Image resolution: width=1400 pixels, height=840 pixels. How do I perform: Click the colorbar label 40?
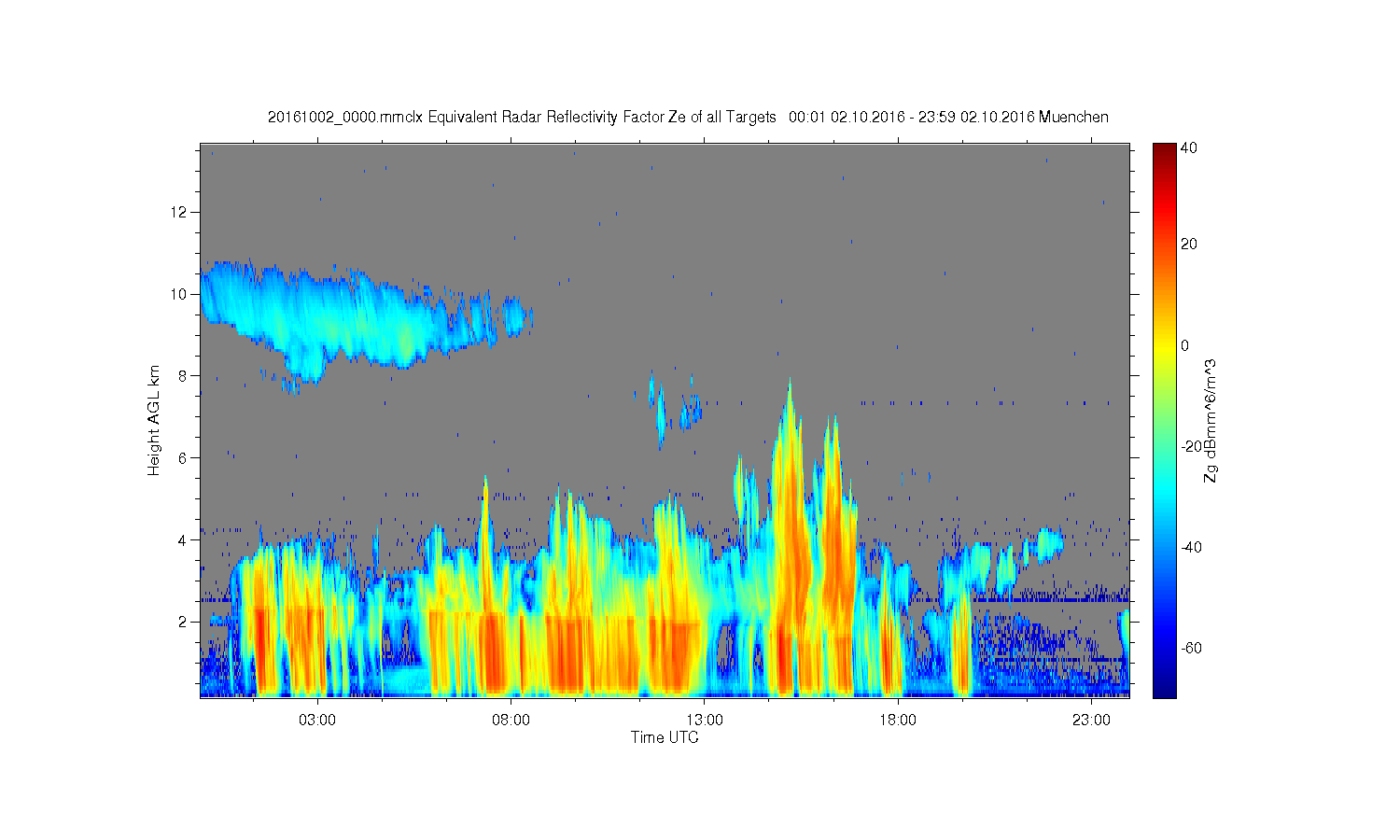tap(1189, 147)
